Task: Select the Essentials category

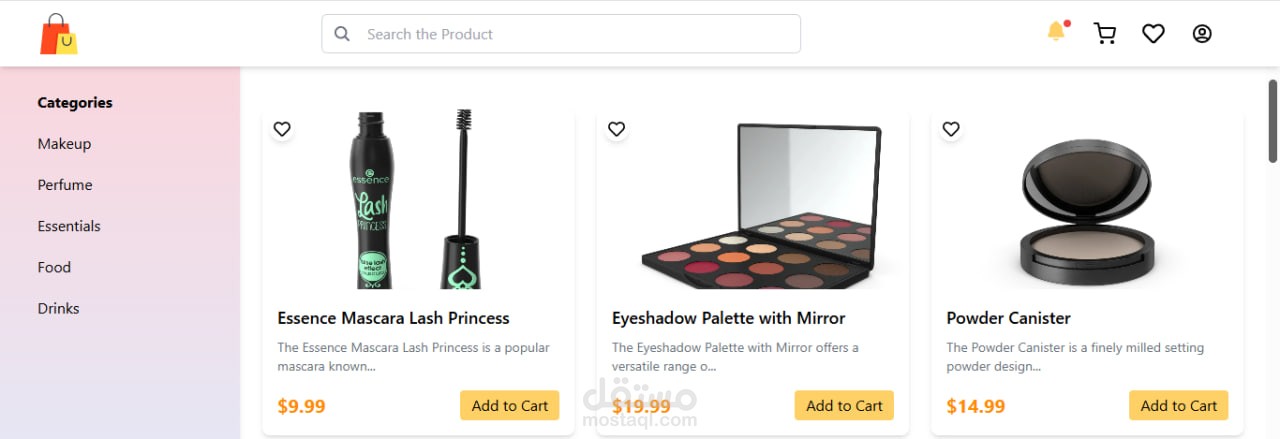Action: point(69,226)
